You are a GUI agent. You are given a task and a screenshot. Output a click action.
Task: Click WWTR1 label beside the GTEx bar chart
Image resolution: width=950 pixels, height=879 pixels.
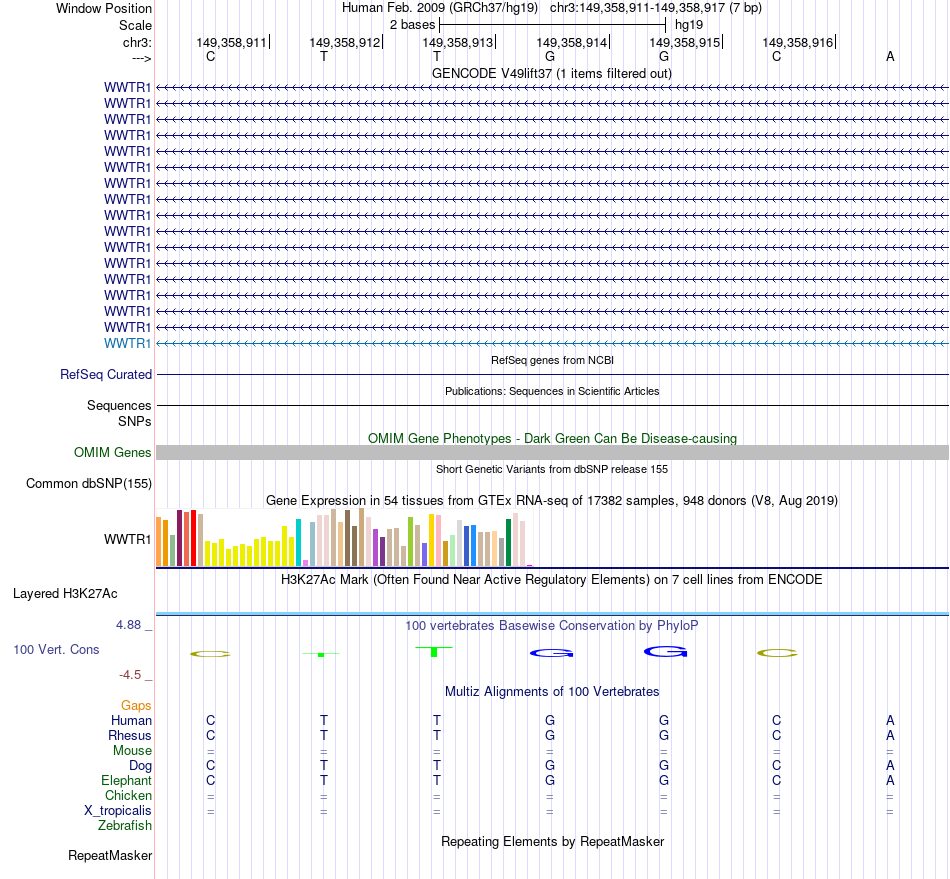pyautogui.click(x=127, y=539)
